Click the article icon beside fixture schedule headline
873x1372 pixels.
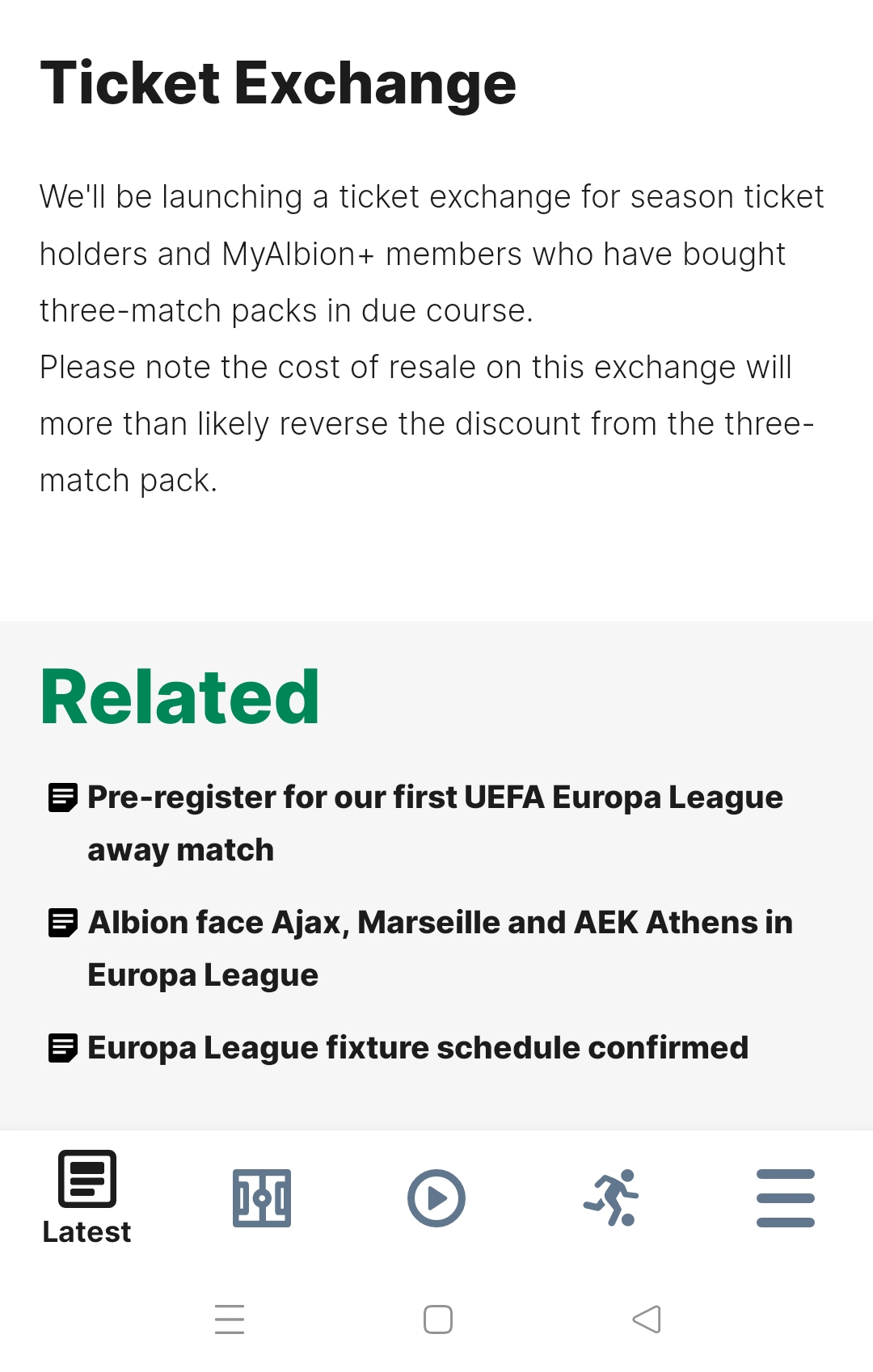[63, 1048]
